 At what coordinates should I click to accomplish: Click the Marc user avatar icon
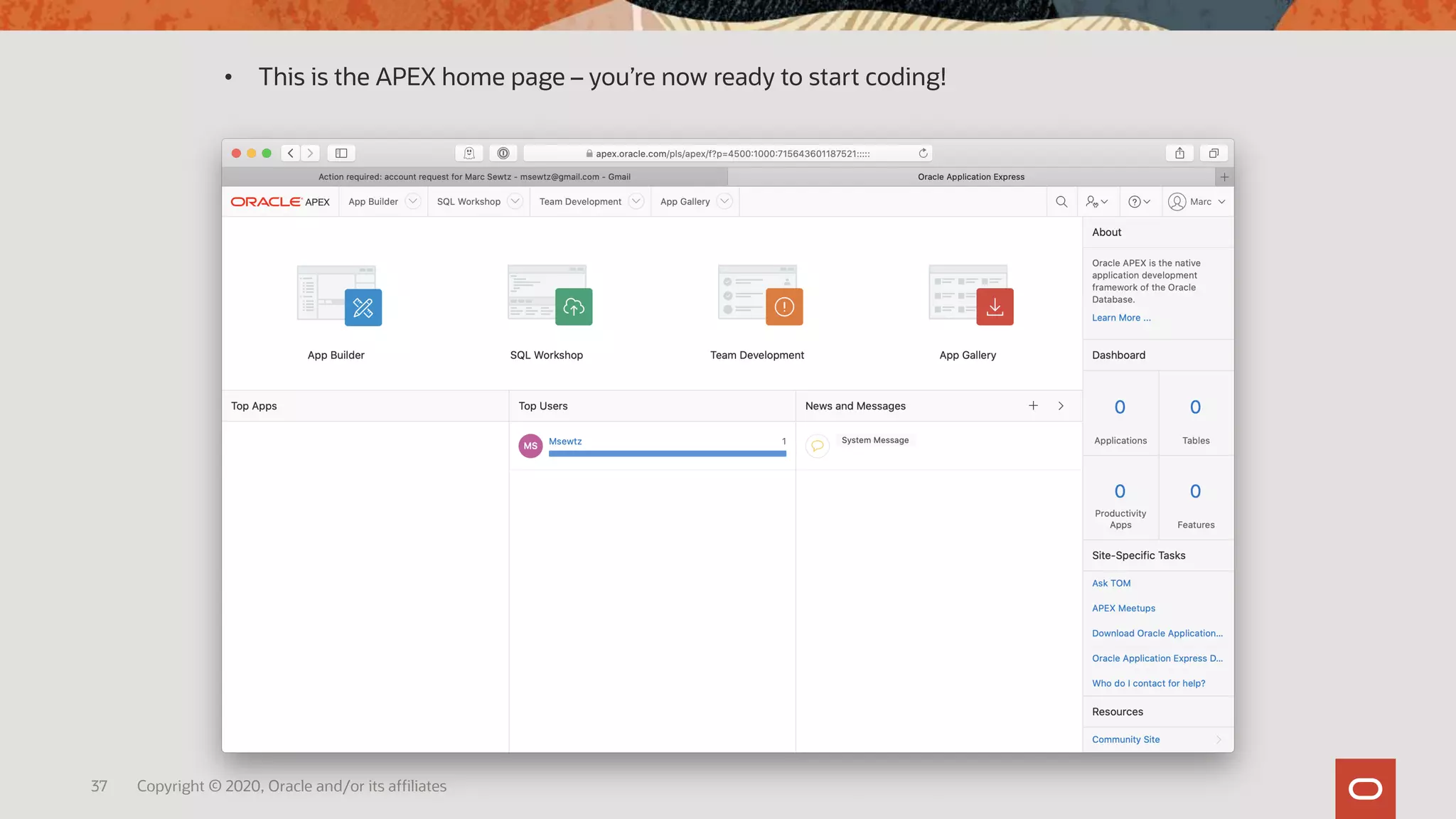coord(1177,202)
